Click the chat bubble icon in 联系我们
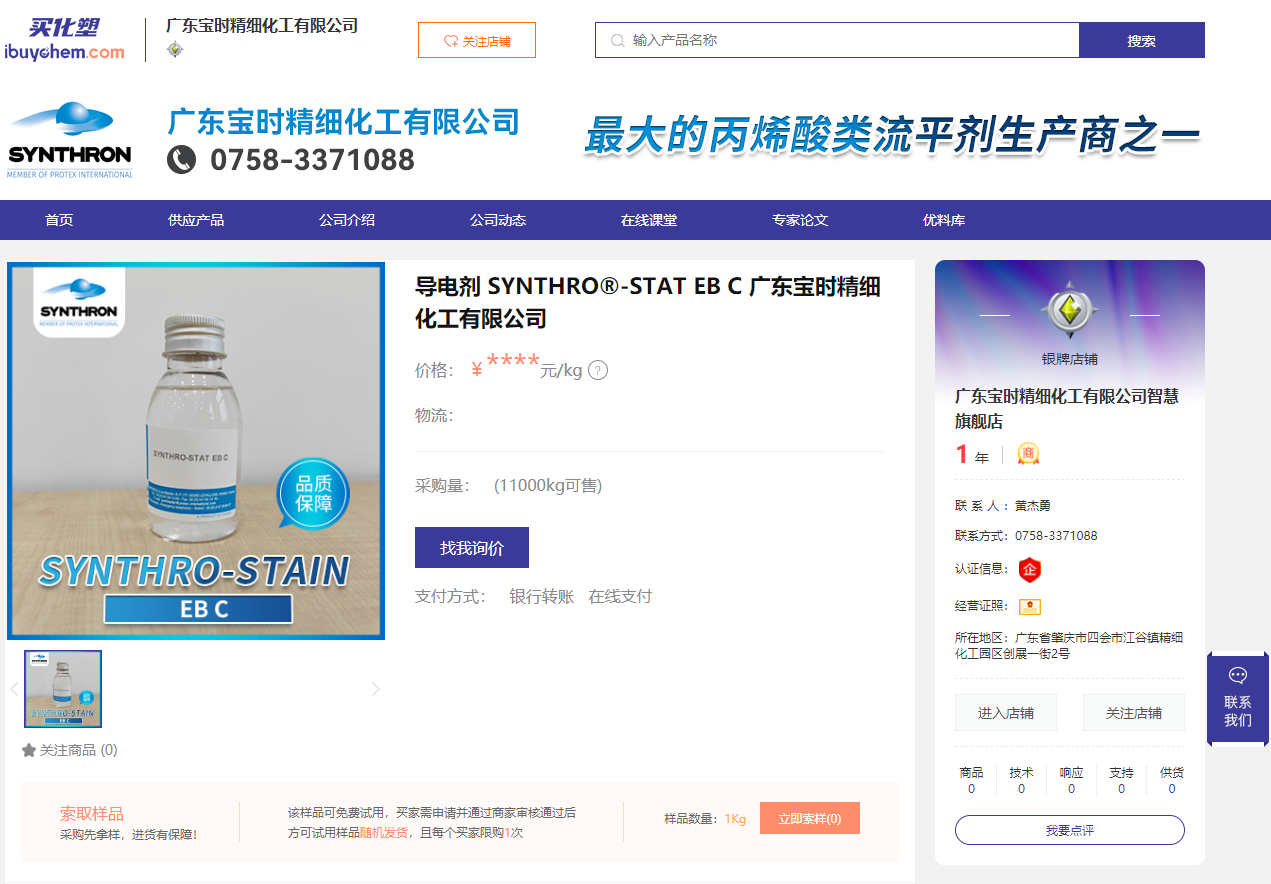Screen dimensions: 1271x884 click(x=1238, y=675)
